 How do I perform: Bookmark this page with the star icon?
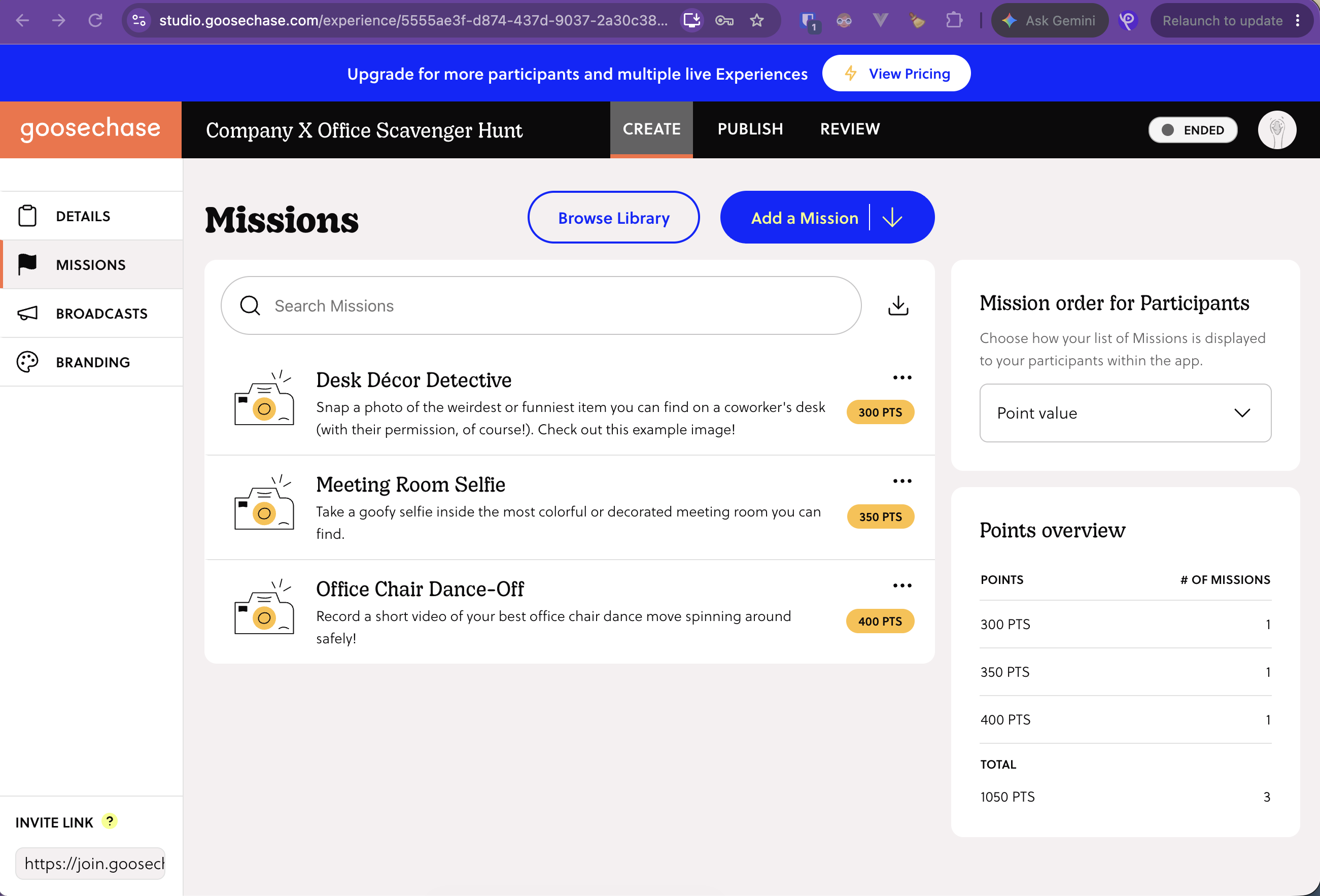tap(756, 20)
